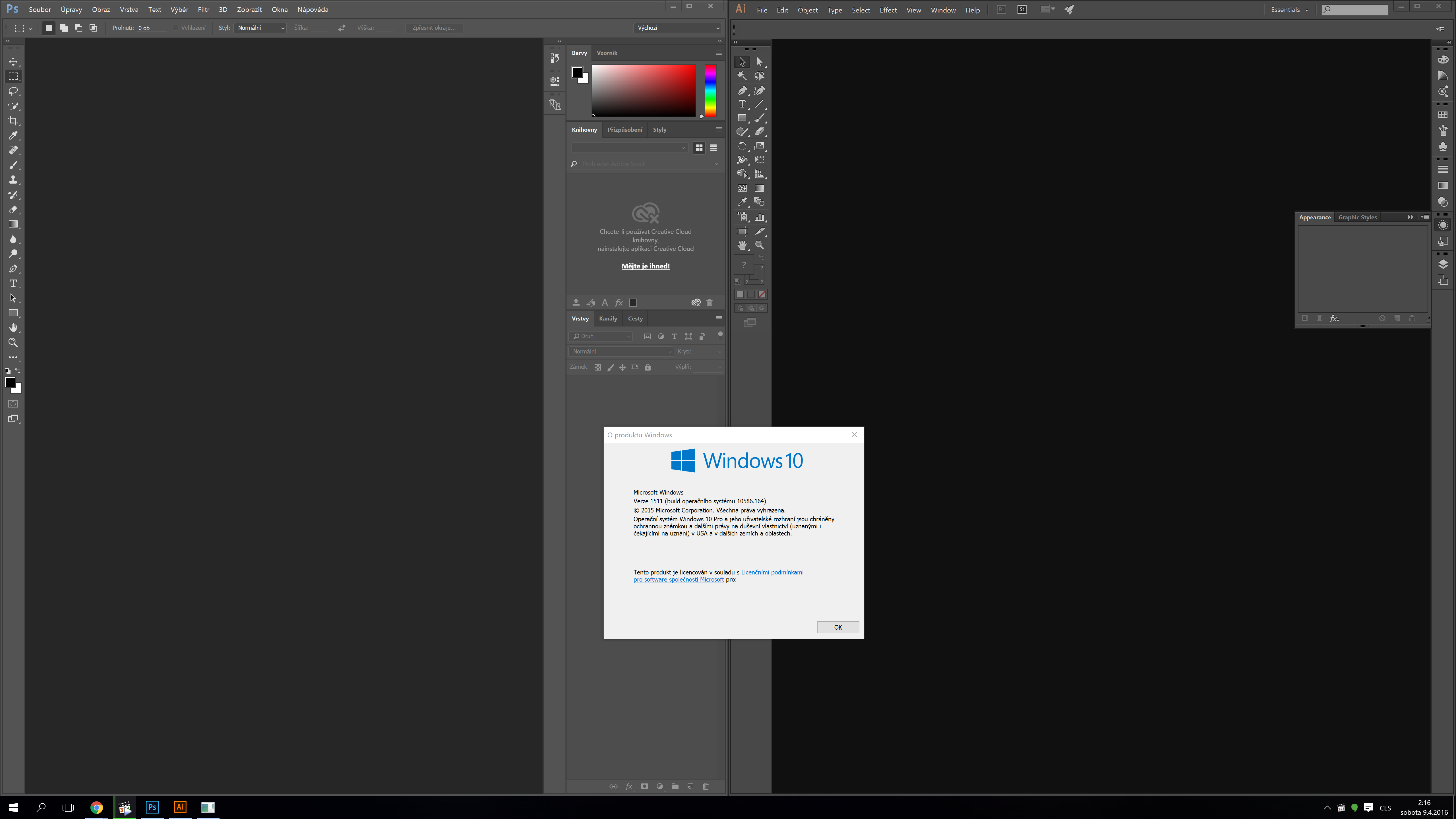Choose the Illustrator Rectangle tool
Screen dimensions: 1456x819
[742, 118]
